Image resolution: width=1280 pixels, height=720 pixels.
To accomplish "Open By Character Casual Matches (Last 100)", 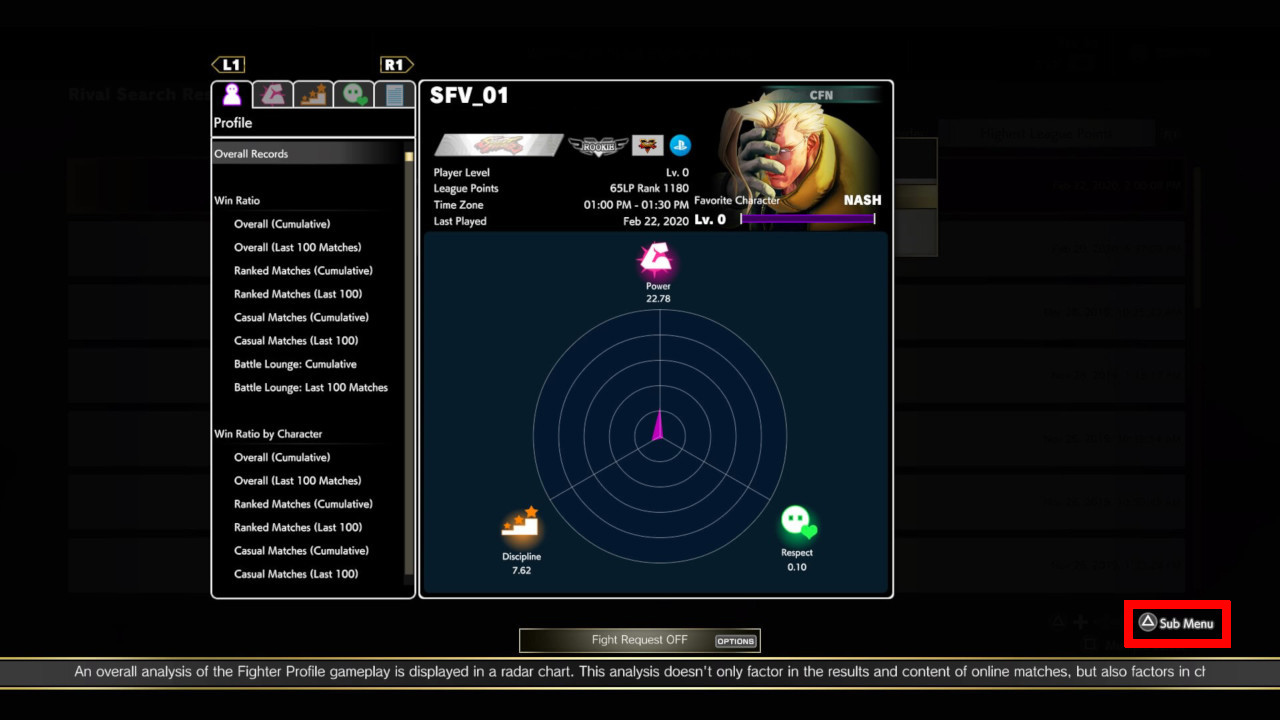I will click(296, 574).
